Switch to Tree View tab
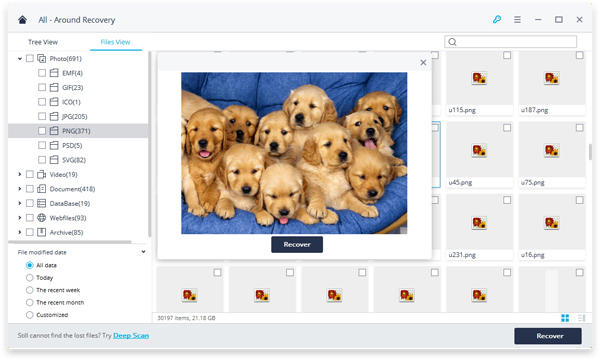 (42, 42)
